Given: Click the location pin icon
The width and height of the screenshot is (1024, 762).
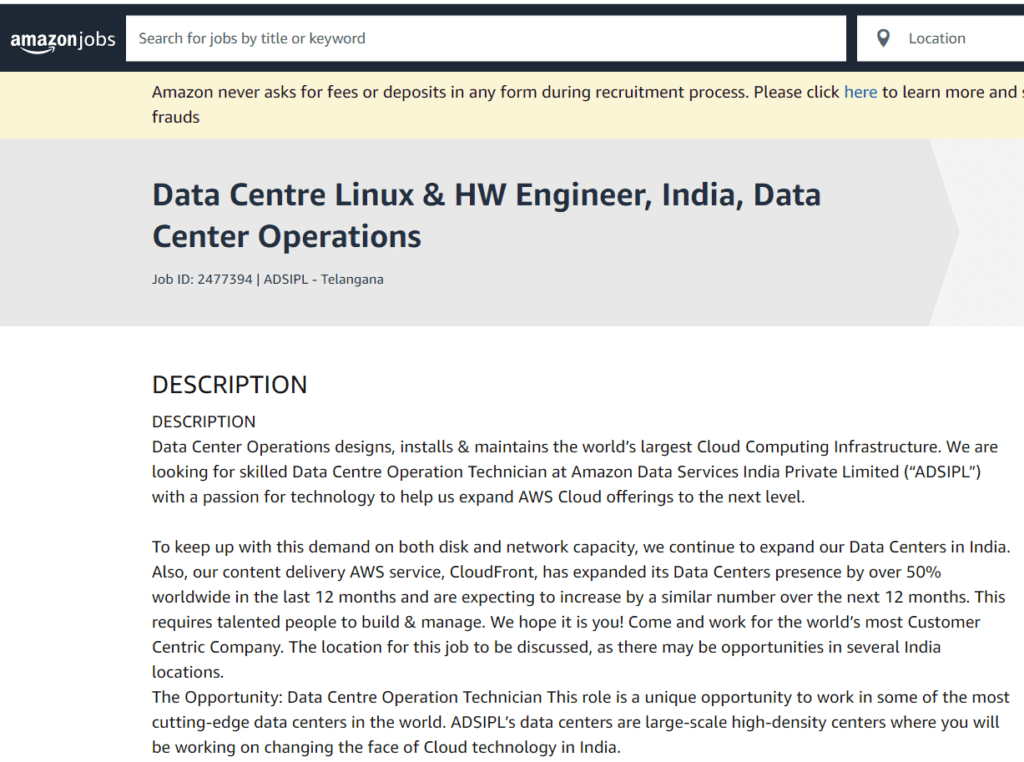Looking at the screenshot, I should click(x=883, y=37).
